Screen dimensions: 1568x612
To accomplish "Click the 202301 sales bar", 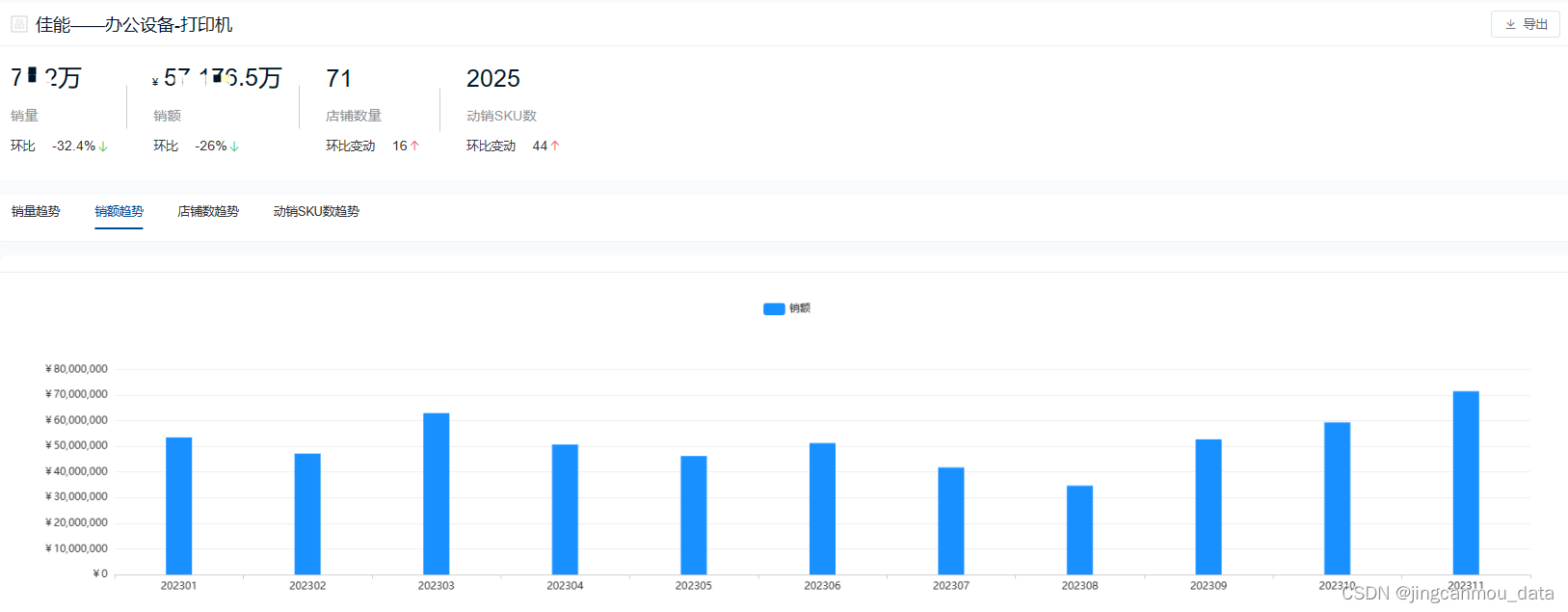I will pyautogui.click(x=178, y=506).
